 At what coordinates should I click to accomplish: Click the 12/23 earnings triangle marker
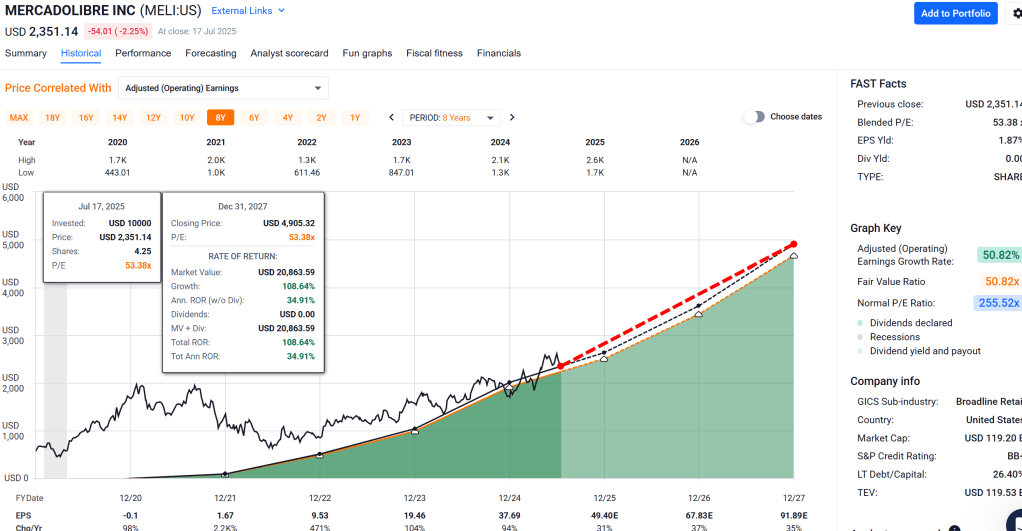pyautogui.click(x=415, y=431)
